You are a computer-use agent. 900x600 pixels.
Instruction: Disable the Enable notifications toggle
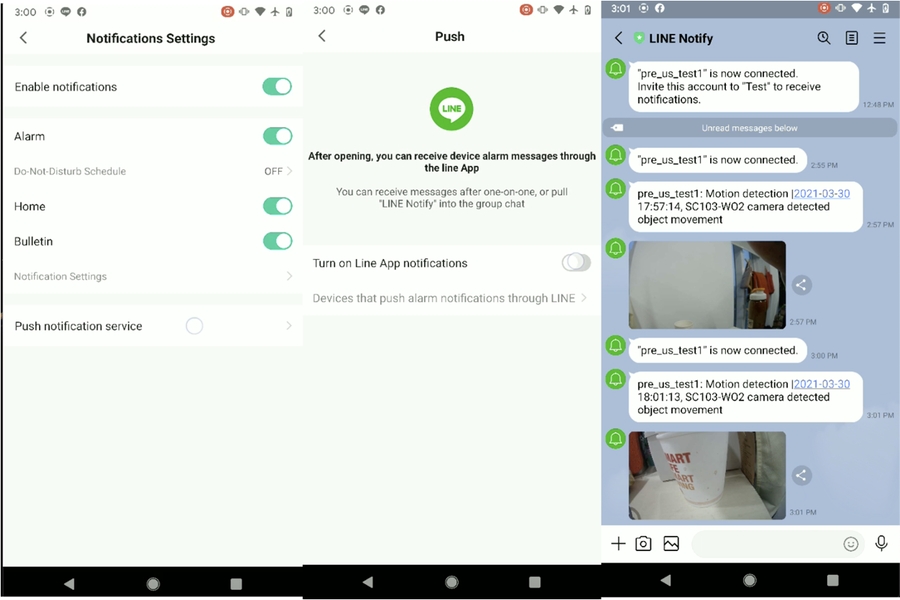click(277, 87)
